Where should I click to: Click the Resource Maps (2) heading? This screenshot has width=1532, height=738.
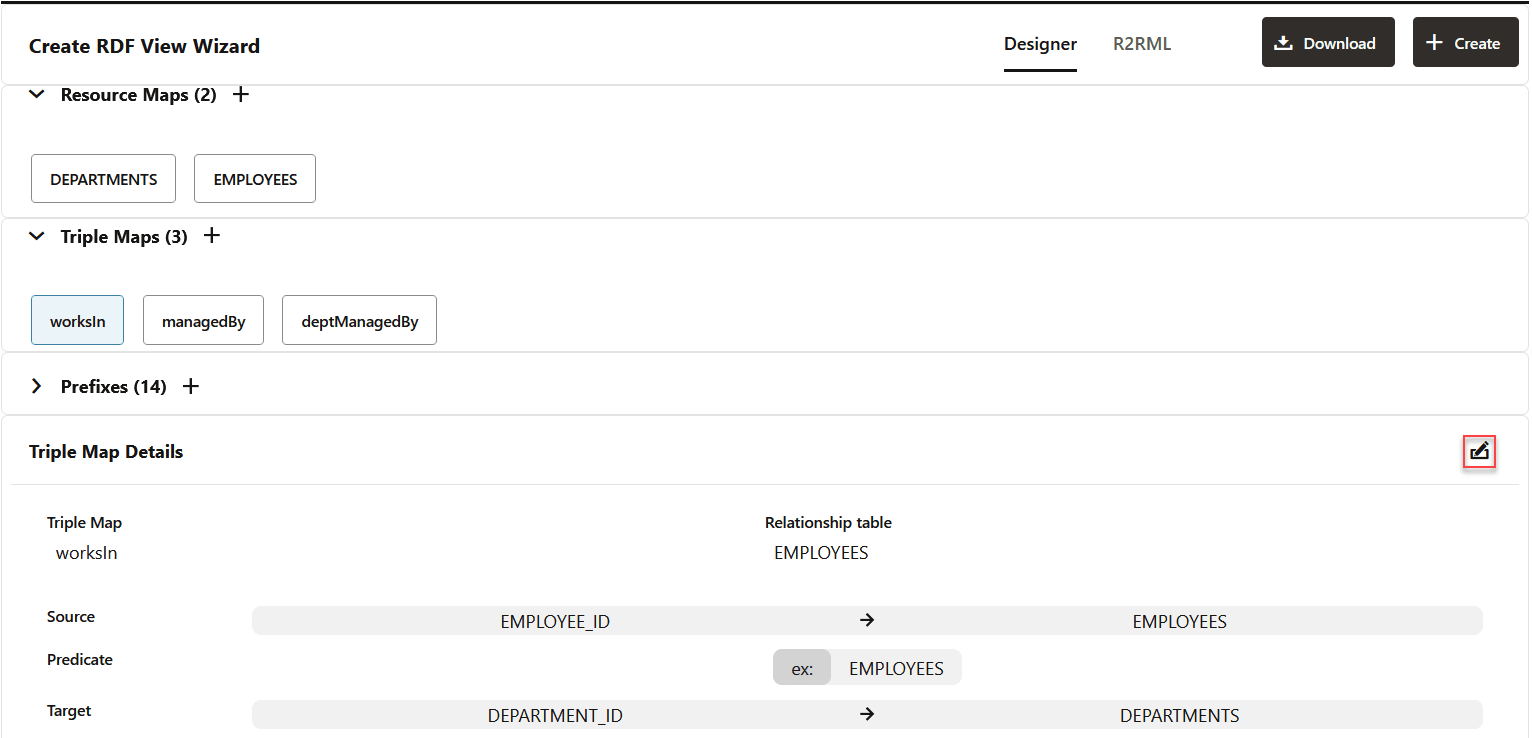click(x=138, y=95)
